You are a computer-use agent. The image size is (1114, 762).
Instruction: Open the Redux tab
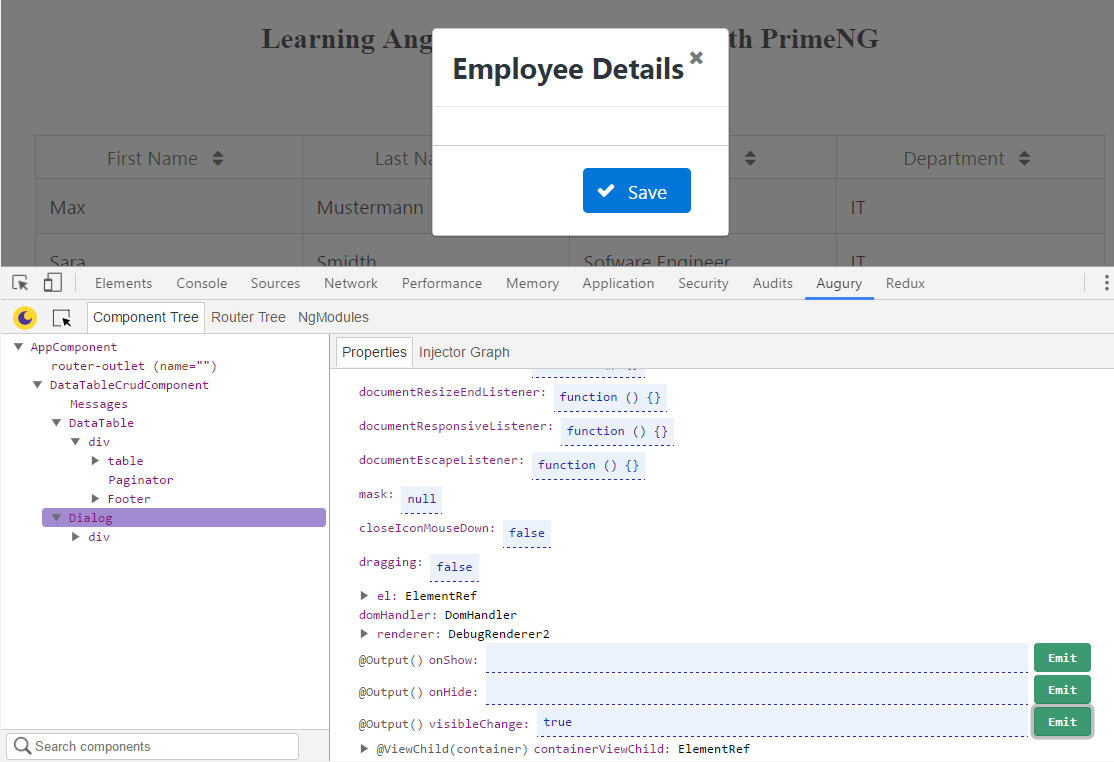point(905,283)
